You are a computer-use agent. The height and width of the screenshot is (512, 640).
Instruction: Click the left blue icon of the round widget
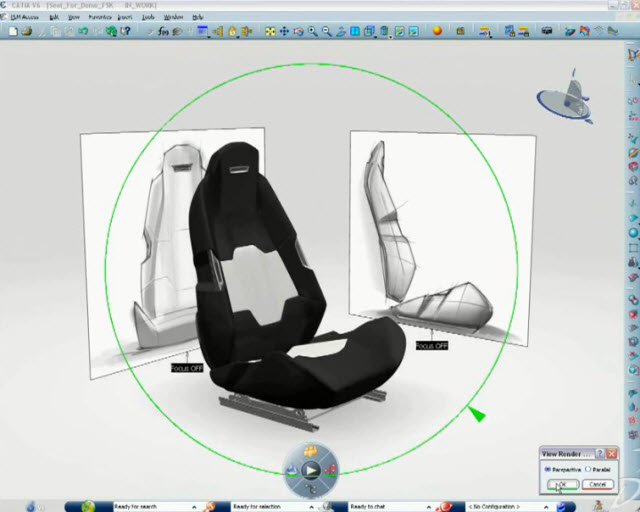291,470
